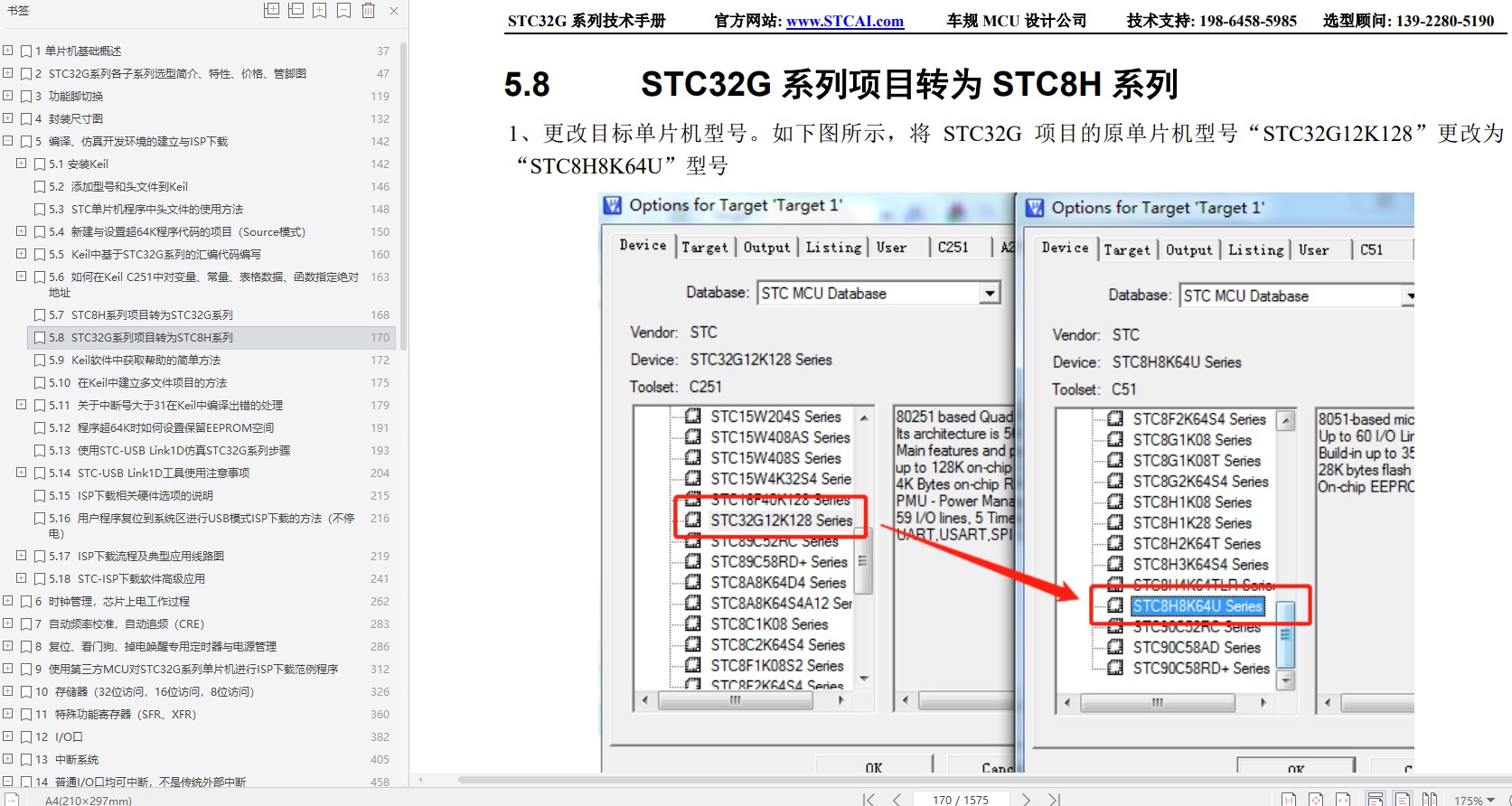Tick checkbox for 10 存储器 bookmark
Viewport: 1512px width, 806px height.
(26, 692)
